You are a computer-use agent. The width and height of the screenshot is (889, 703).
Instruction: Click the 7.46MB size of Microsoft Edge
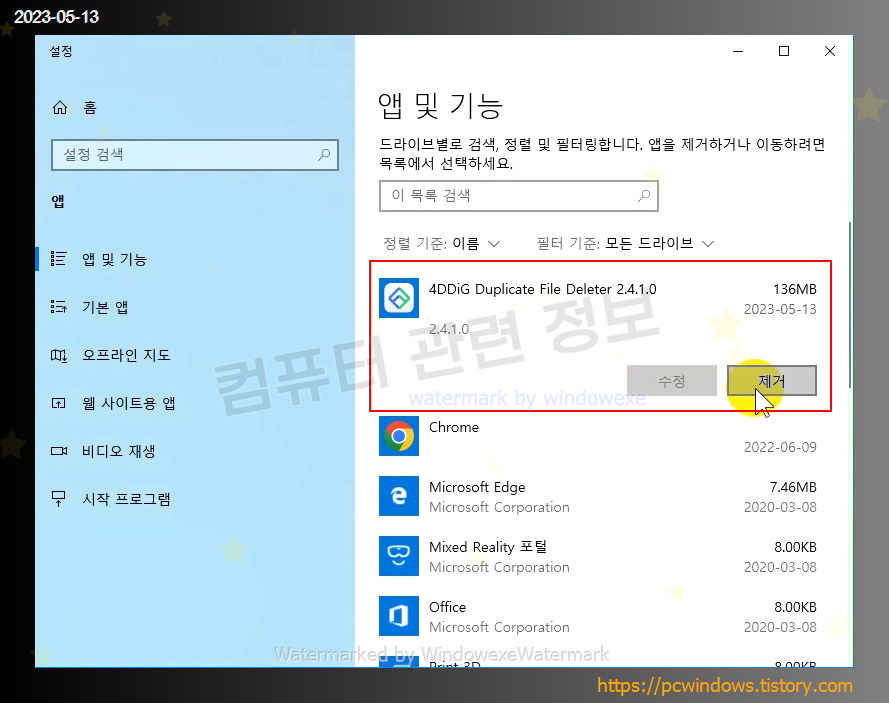click(793, 487)
